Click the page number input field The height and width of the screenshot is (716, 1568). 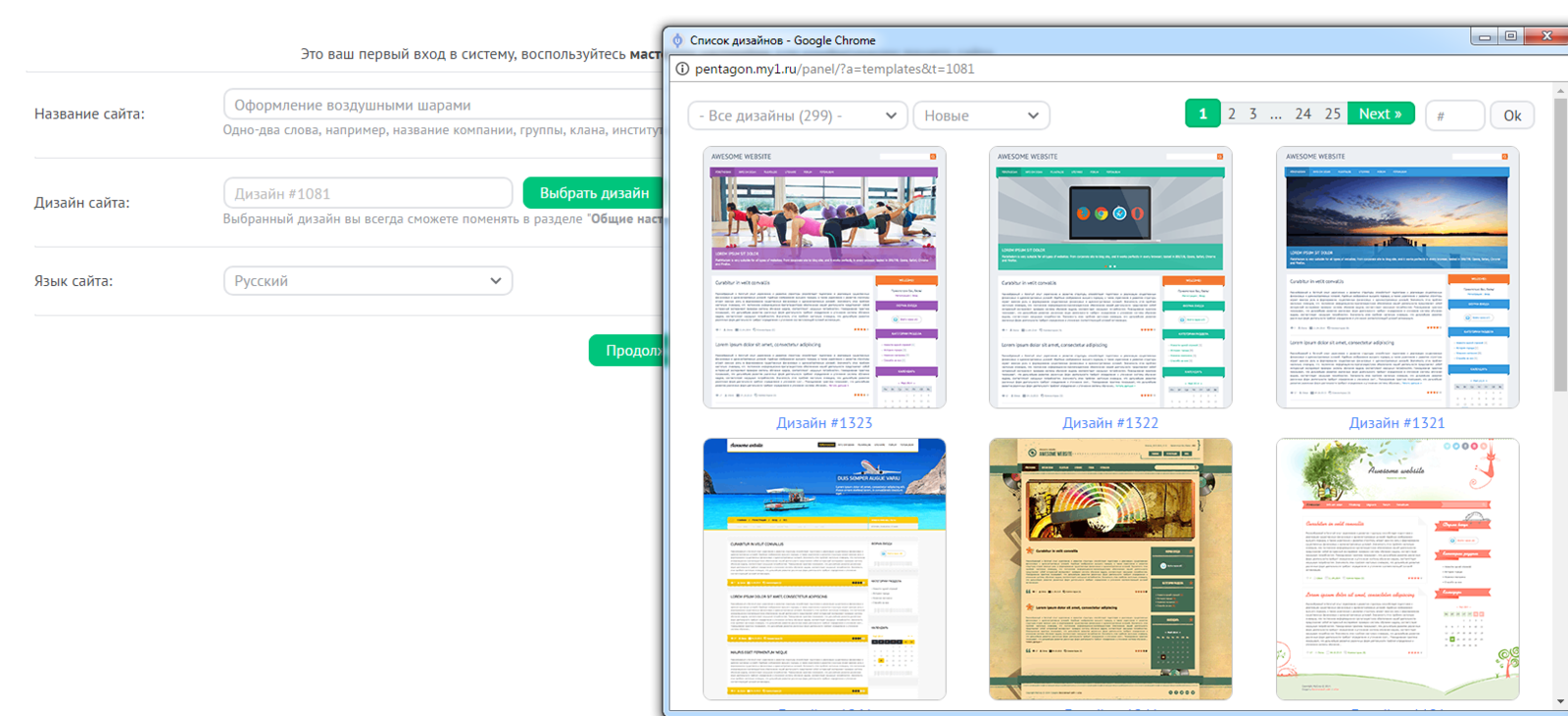coord(1454,116)
